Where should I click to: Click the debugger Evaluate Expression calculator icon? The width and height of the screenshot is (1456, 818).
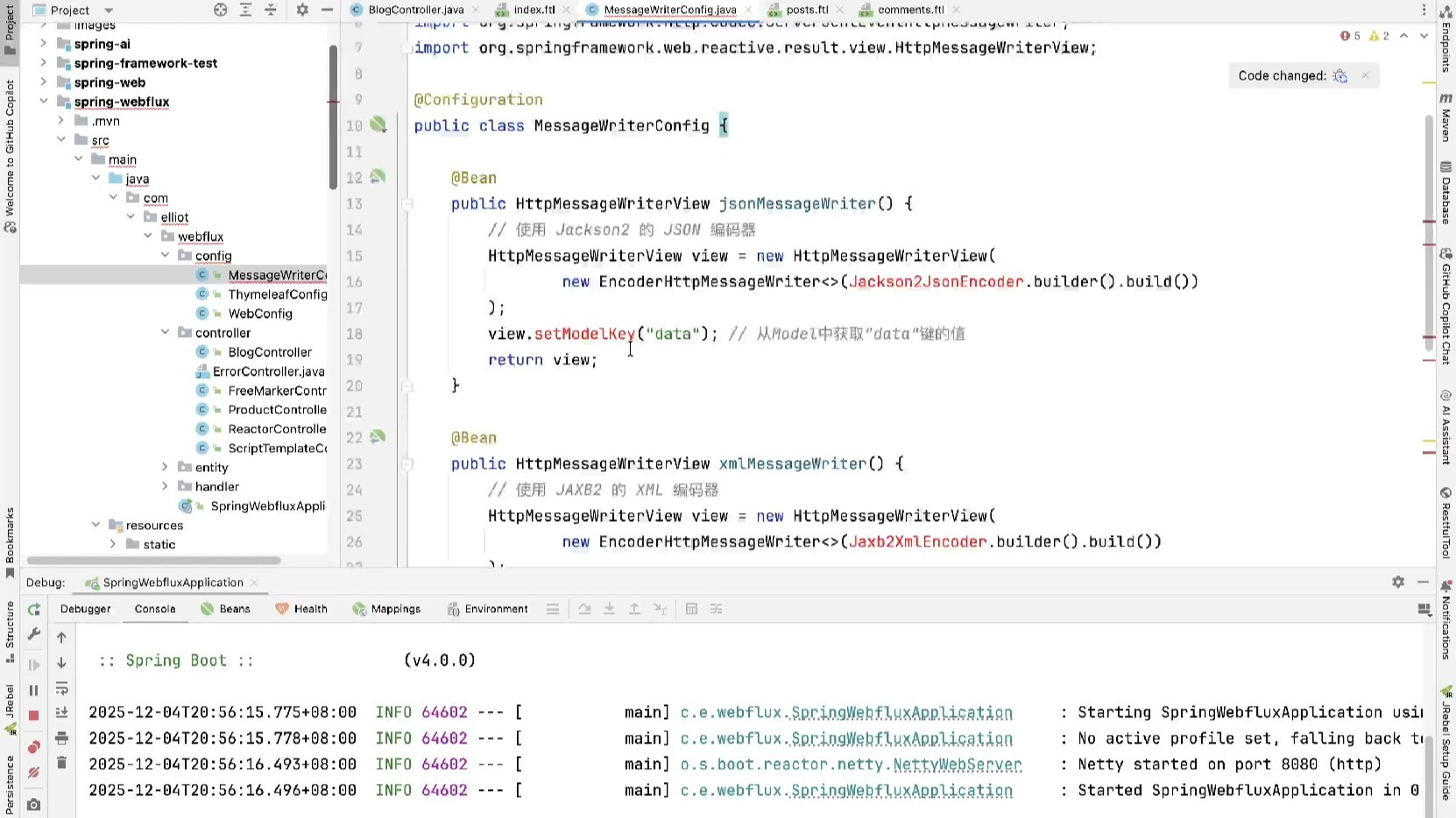(x=690, y=609)
